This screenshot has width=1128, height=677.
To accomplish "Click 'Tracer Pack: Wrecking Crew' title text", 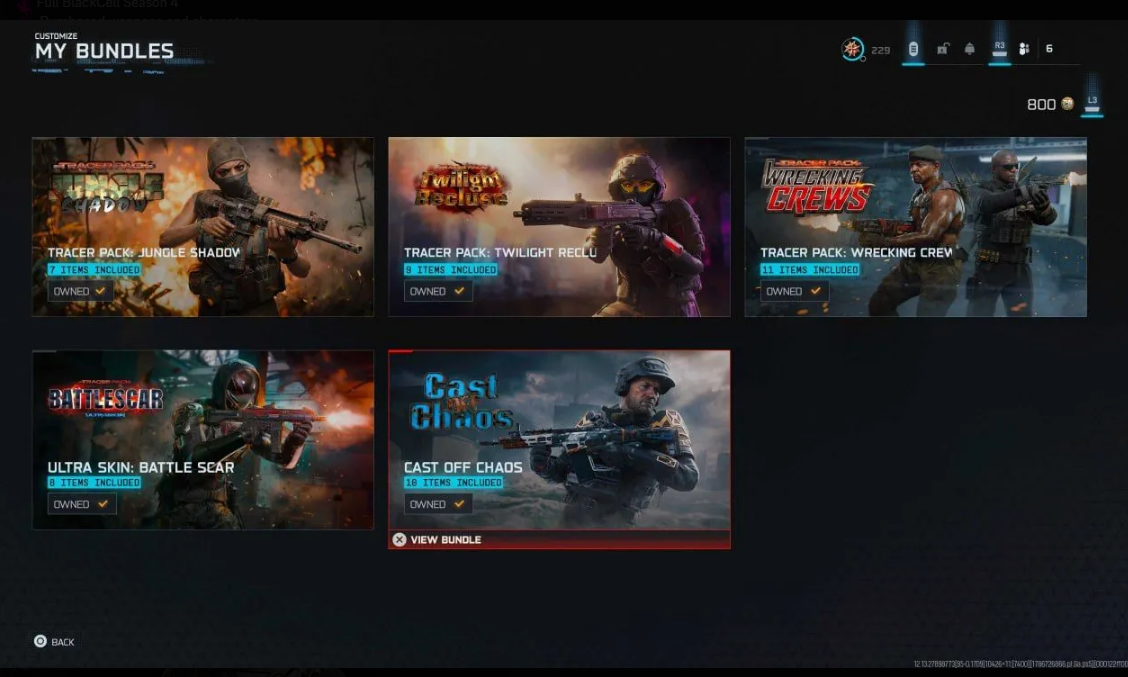I will click(856, 253).
